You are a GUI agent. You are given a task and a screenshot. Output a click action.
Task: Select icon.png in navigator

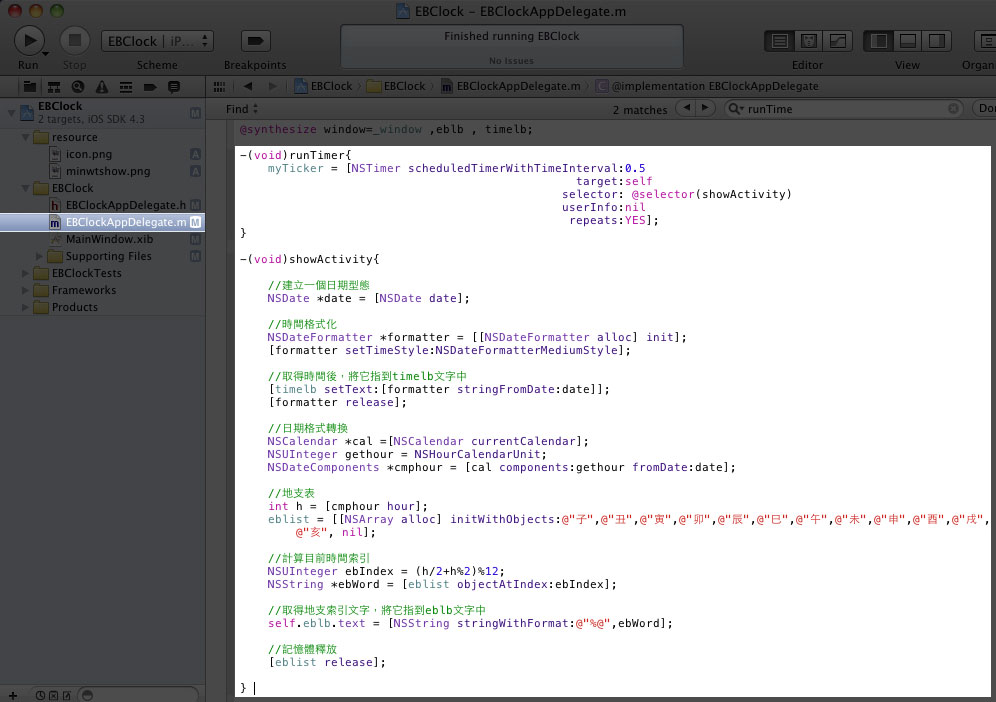88,154
